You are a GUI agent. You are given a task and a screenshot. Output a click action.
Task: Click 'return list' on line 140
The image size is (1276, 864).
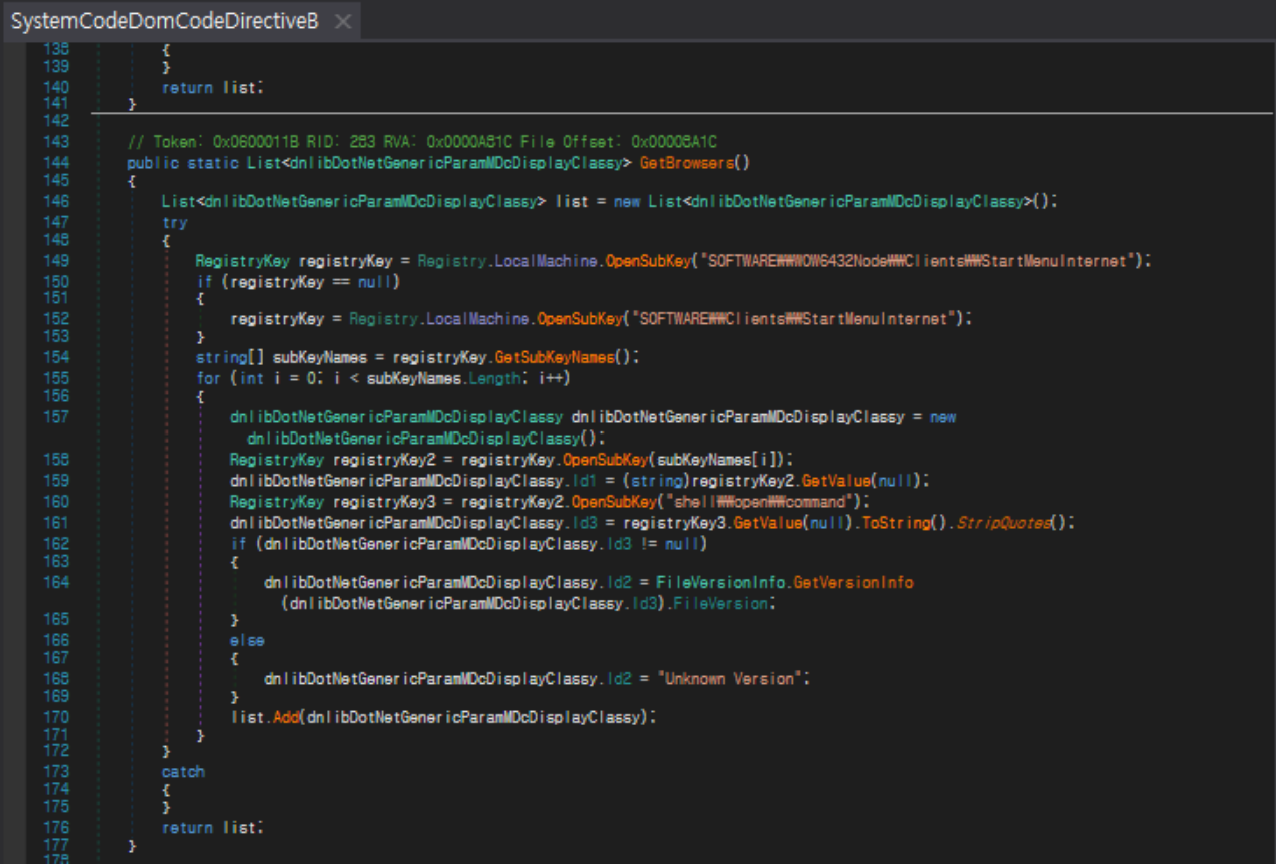(210, 88)
